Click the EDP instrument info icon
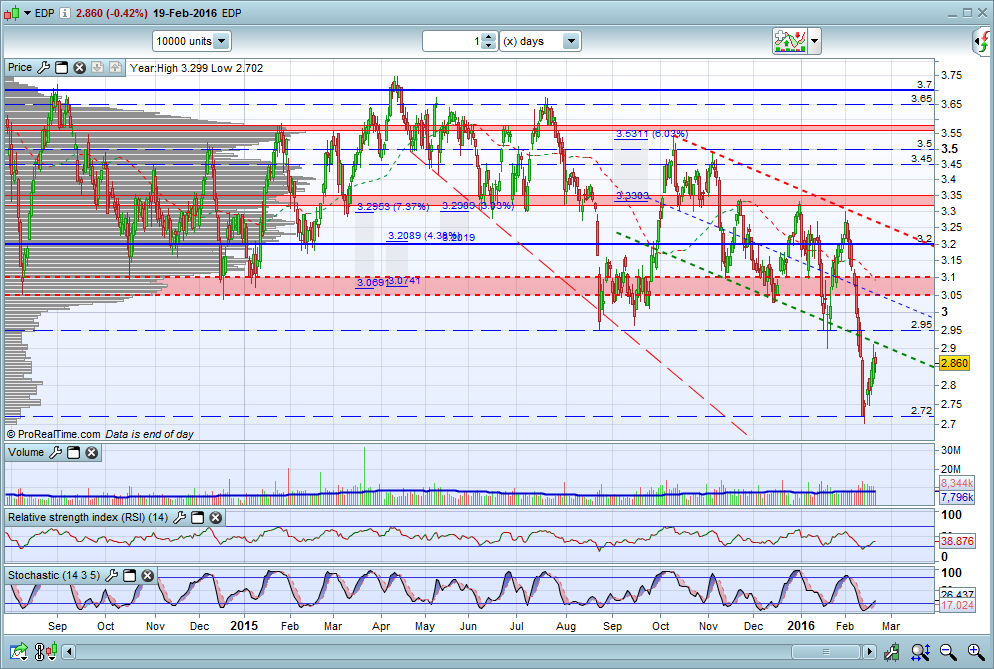 click(65, 12)
